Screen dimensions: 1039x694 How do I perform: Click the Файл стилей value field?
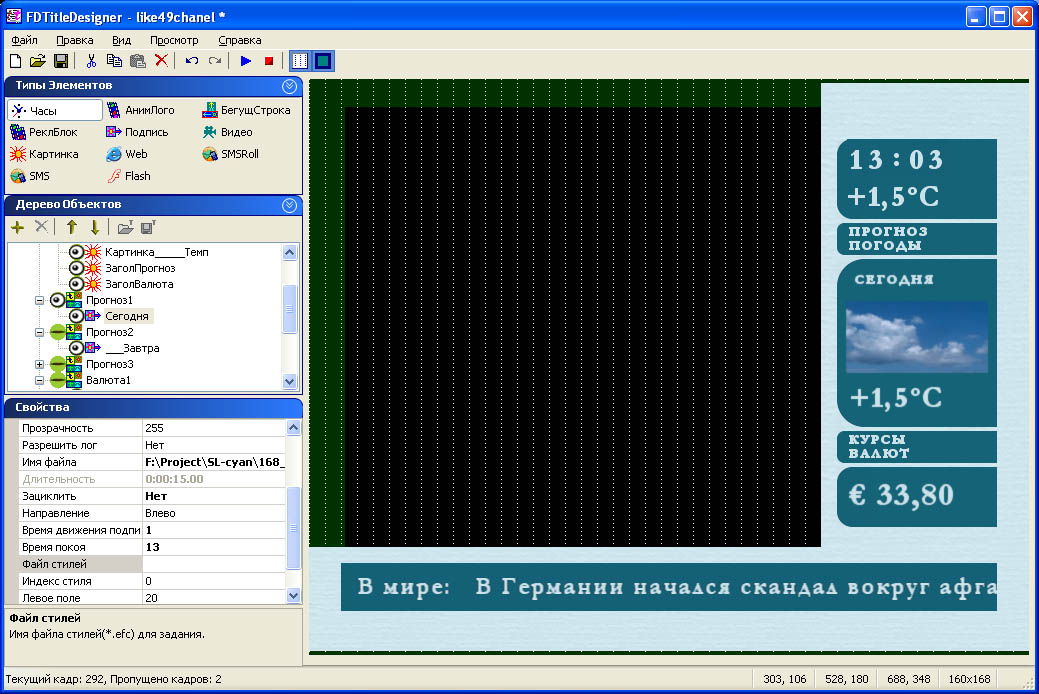214,564
